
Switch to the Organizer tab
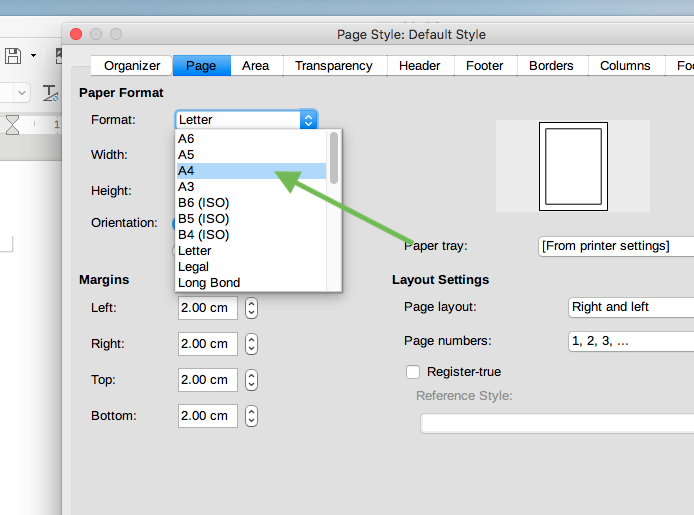tap(132, 66)
